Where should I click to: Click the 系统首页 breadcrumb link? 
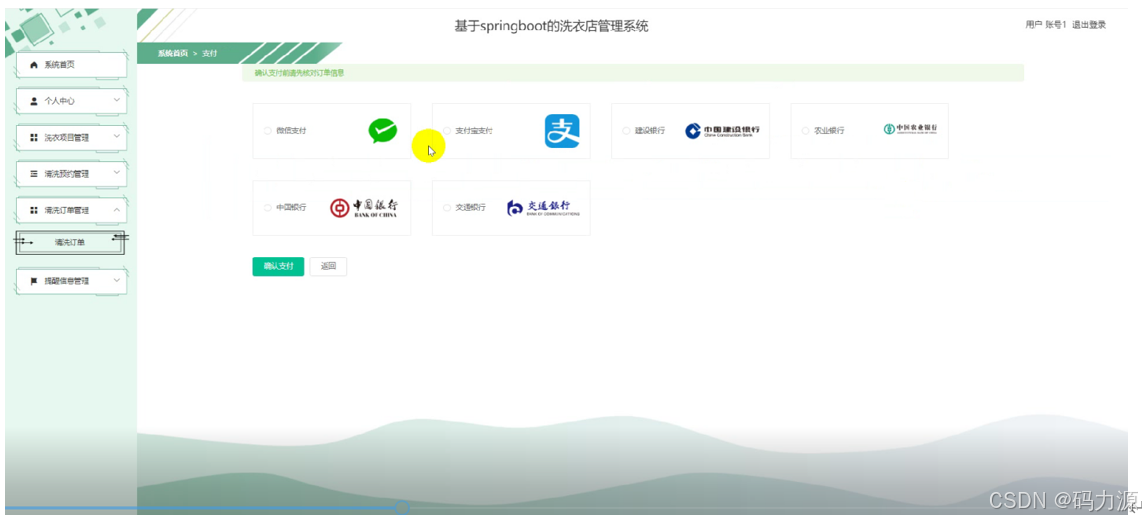(173, 53)
